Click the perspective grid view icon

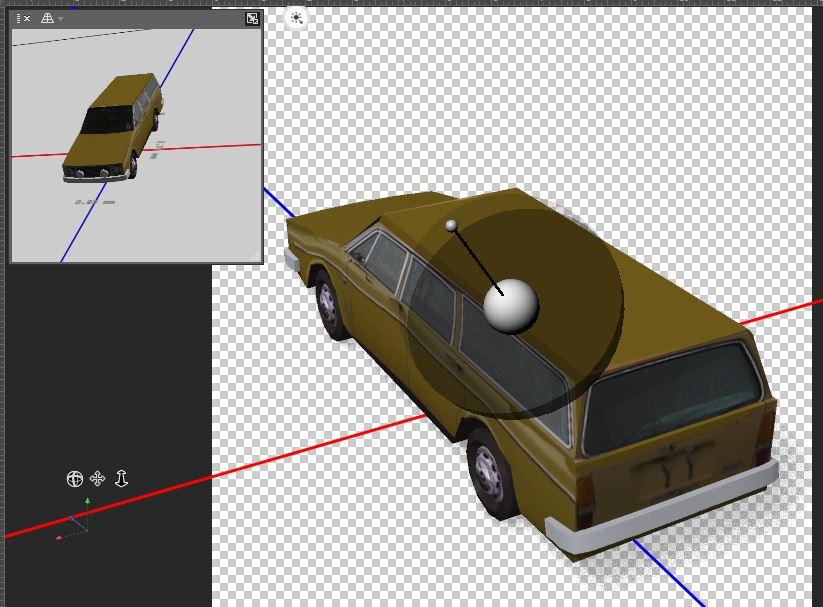47,18
